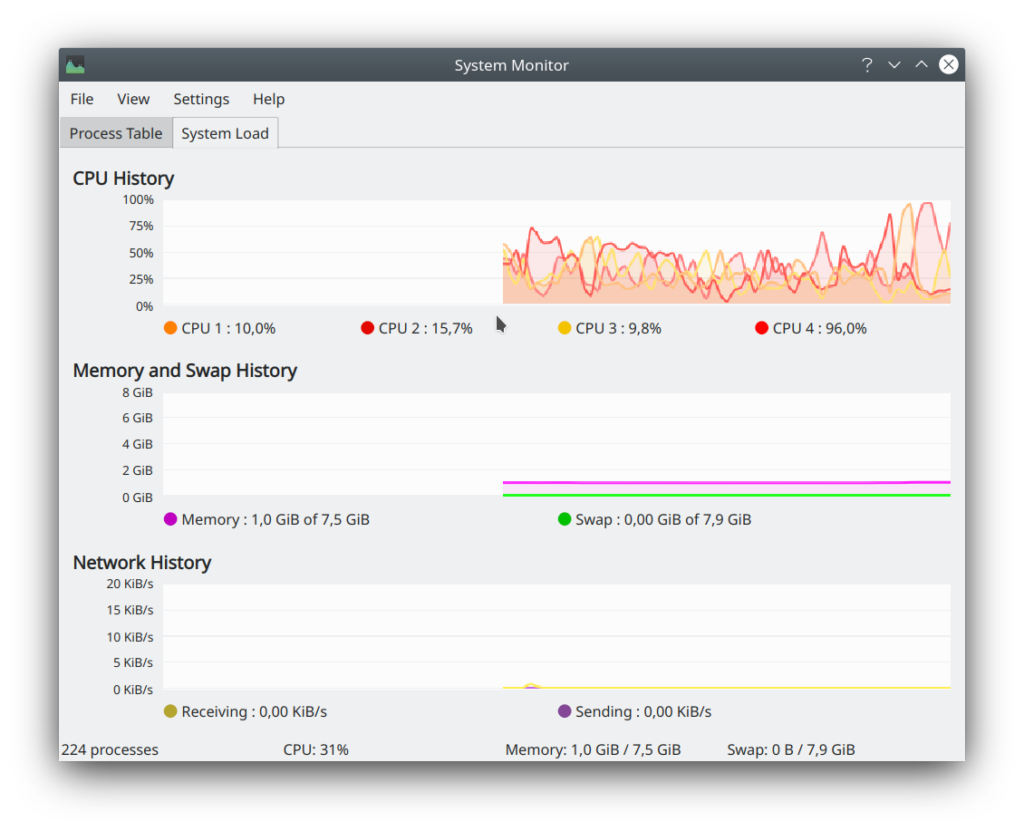
Task: Click the question mark help button in titlebar
Action: 867,65
